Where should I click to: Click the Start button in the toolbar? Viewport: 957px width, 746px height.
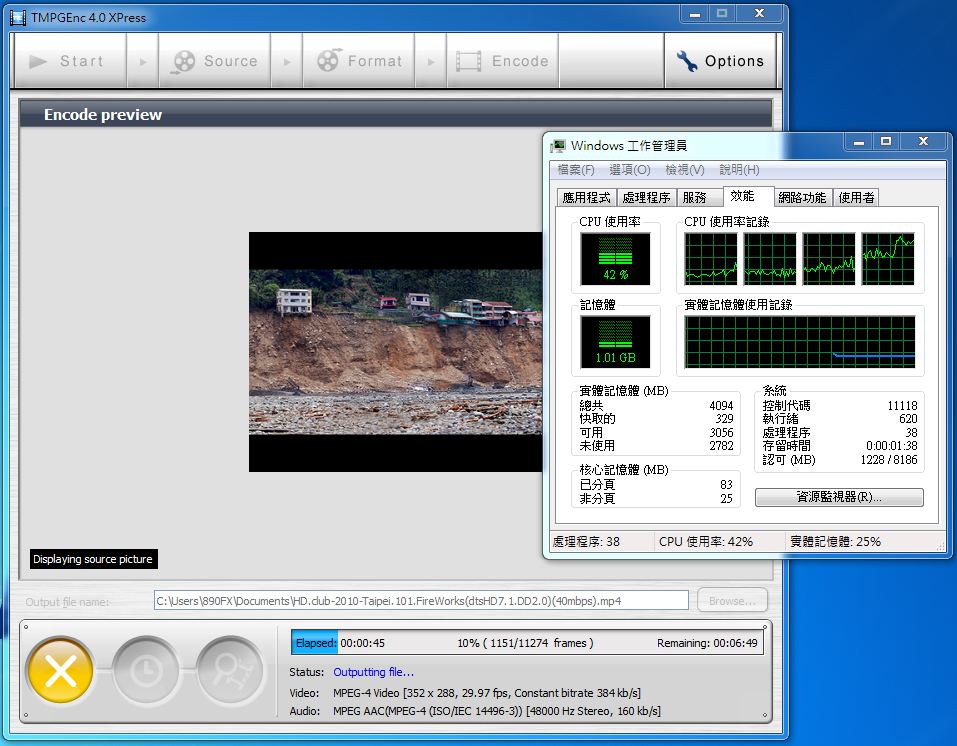[68, 61]
